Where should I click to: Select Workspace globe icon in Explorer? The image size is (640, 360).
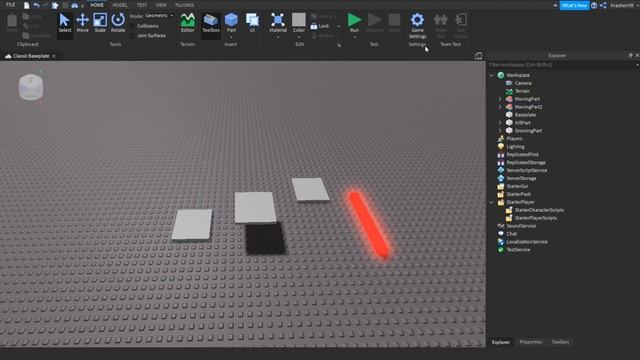(501, 75)
